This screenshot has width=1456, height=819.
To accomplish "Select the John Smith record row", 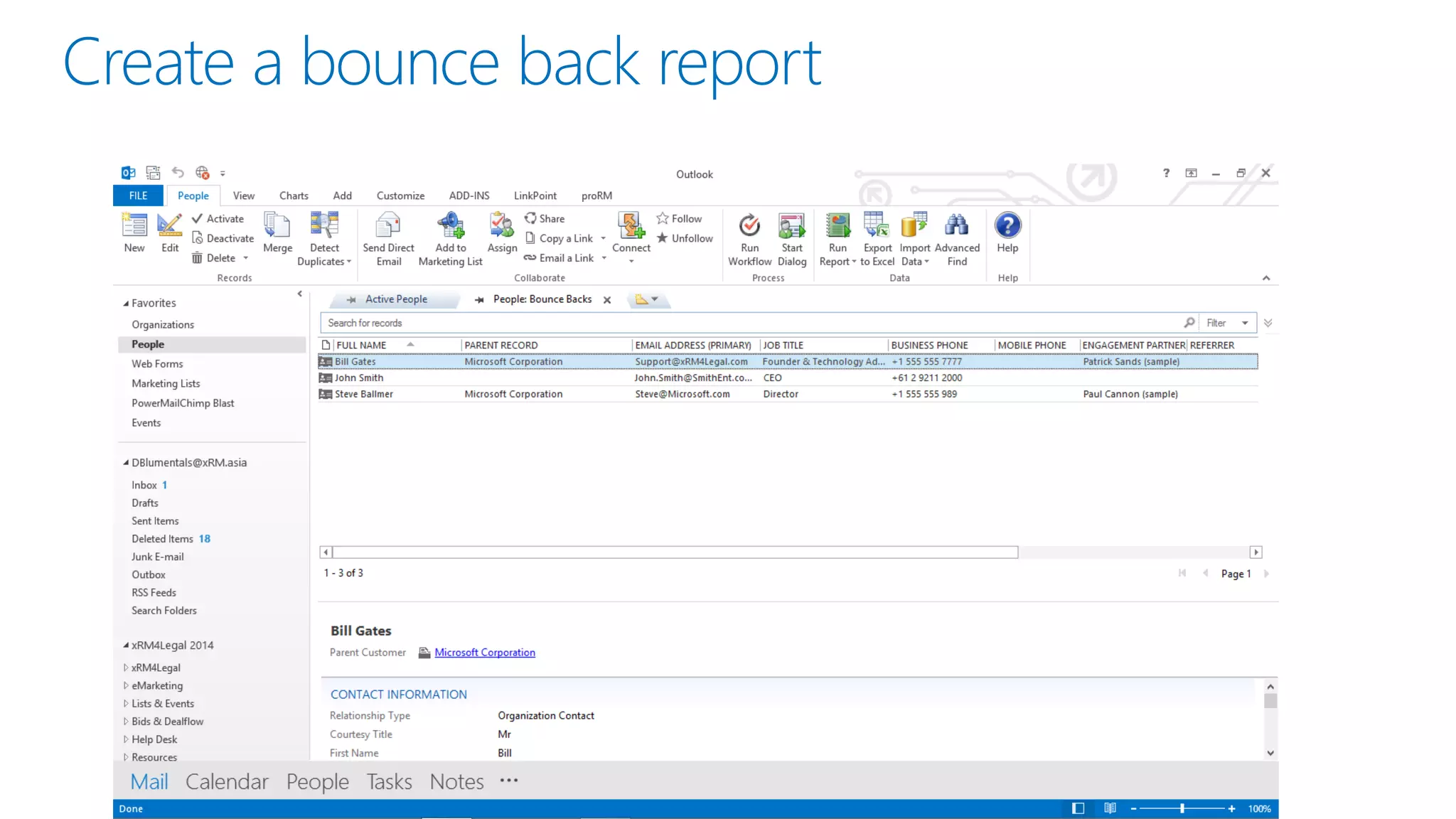I will 788,378.
